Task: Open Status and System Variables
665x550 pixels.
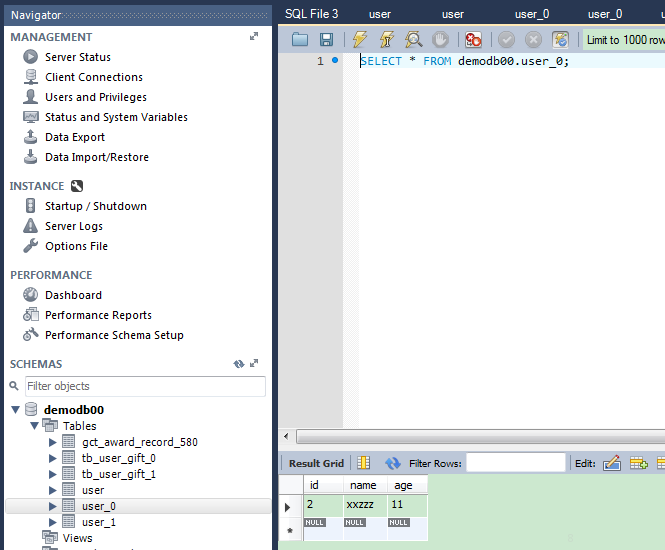Action: coord(116,117)
